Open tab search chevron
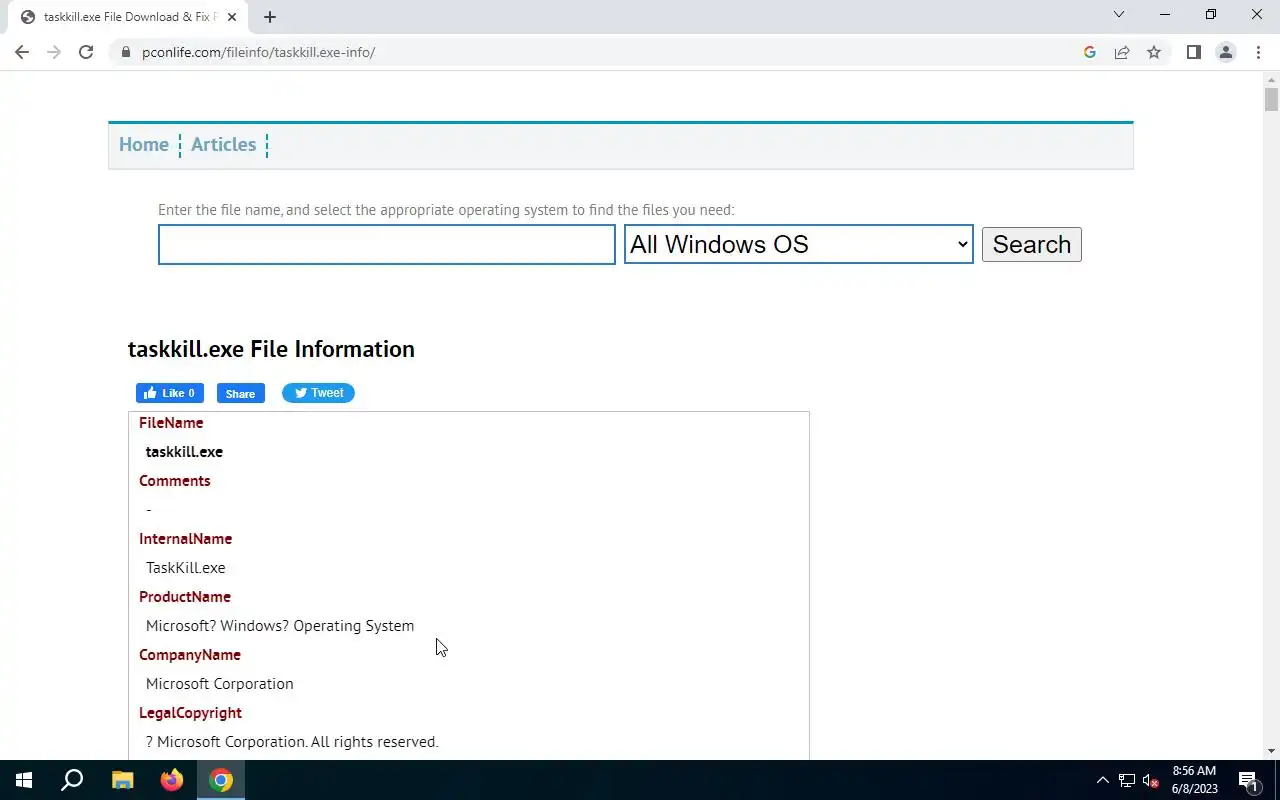The image size is (1280, 800). [x=1119, y=15]
